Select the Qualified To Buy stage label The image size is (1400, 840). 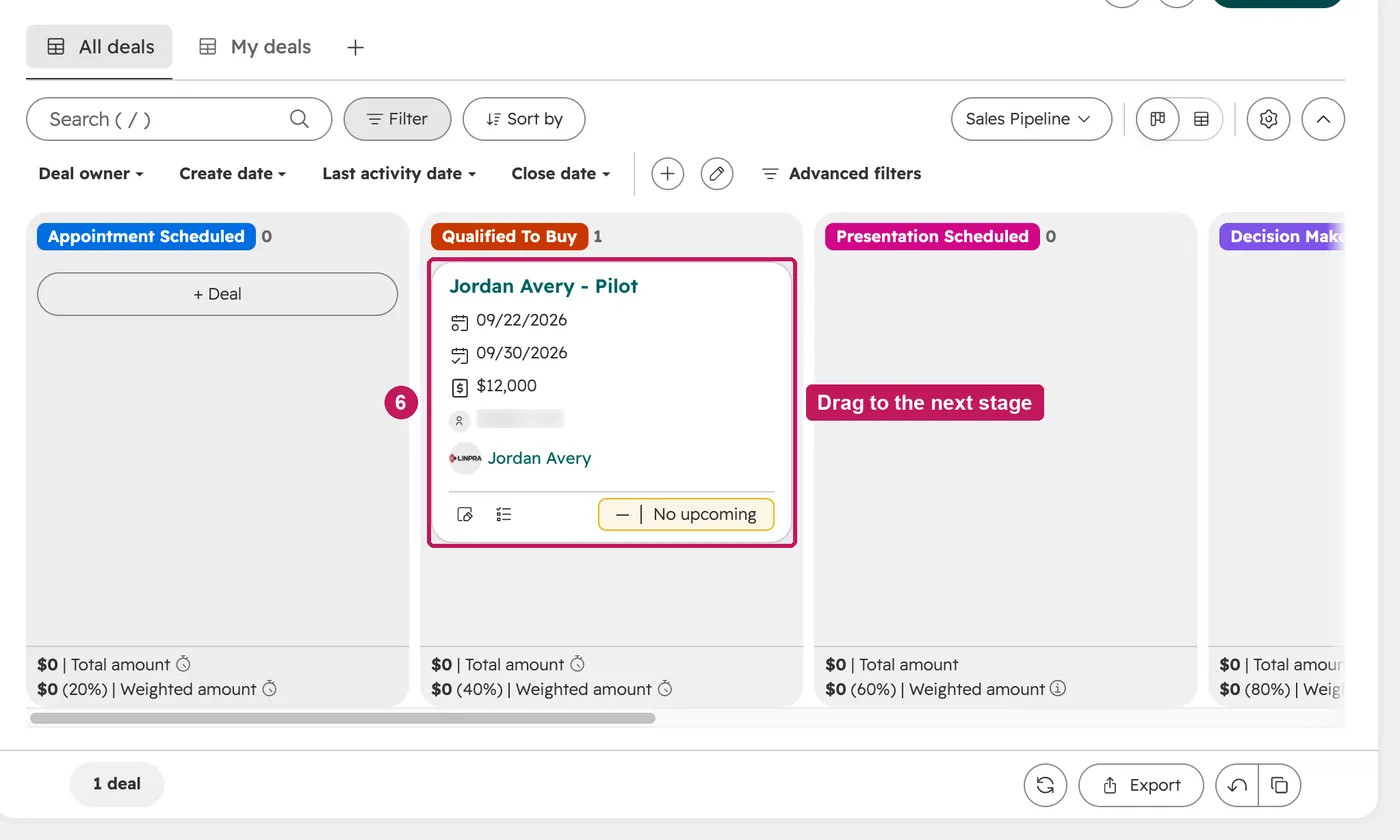click(x=509, y=236)
